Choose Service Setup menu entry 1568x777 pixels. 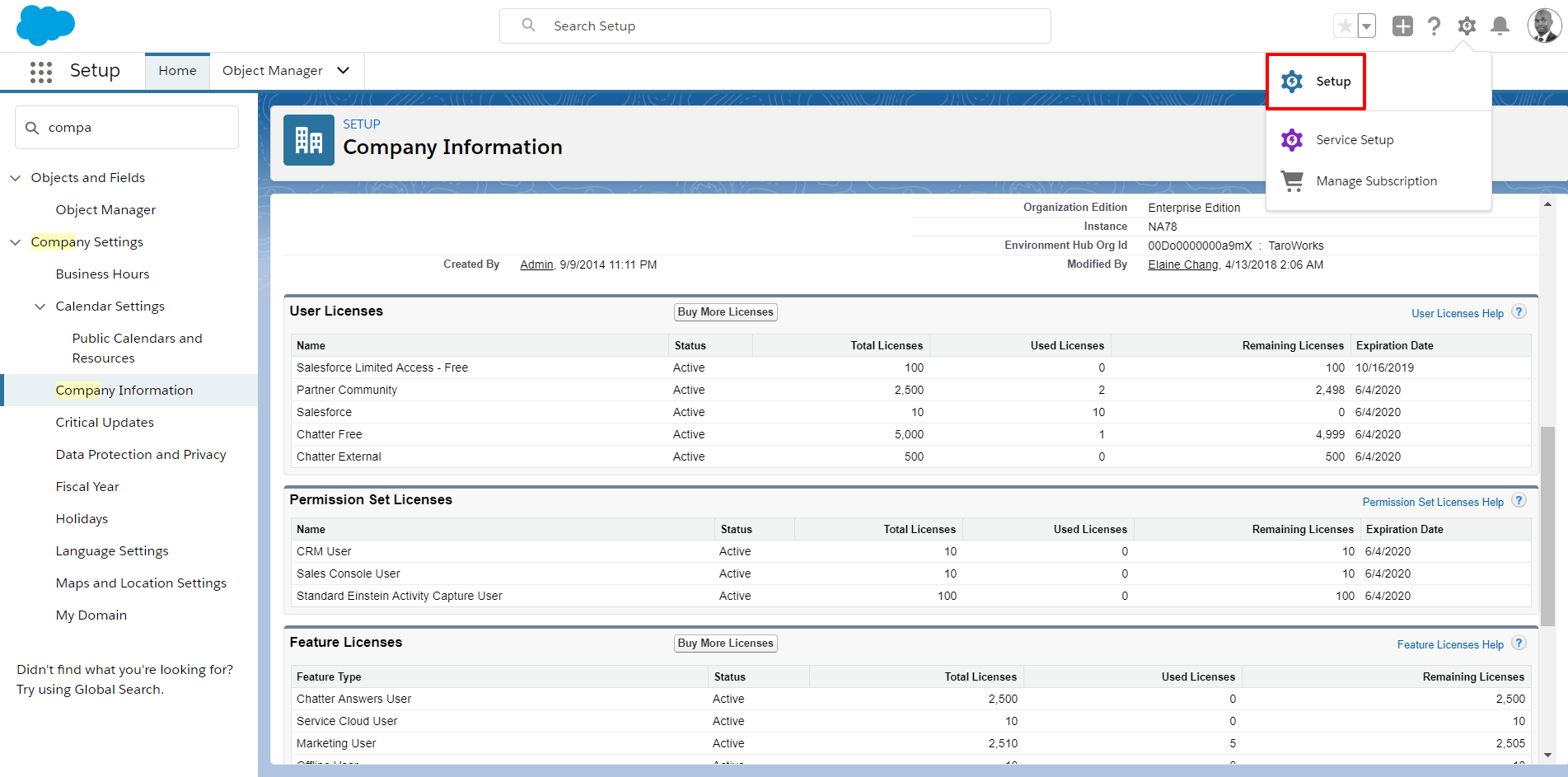pyautogui.click(x=1355, y=140)
